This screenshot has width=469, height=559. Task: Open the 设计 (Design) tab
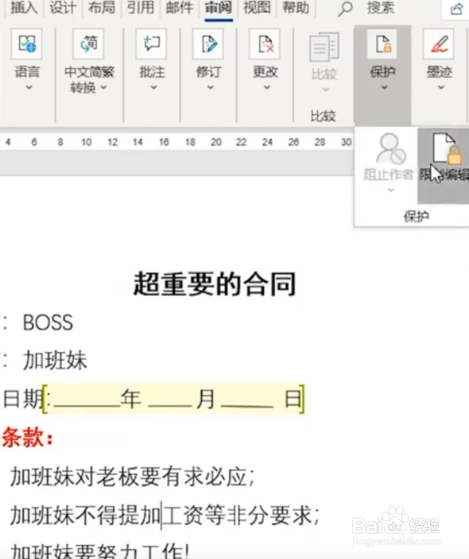63,7
